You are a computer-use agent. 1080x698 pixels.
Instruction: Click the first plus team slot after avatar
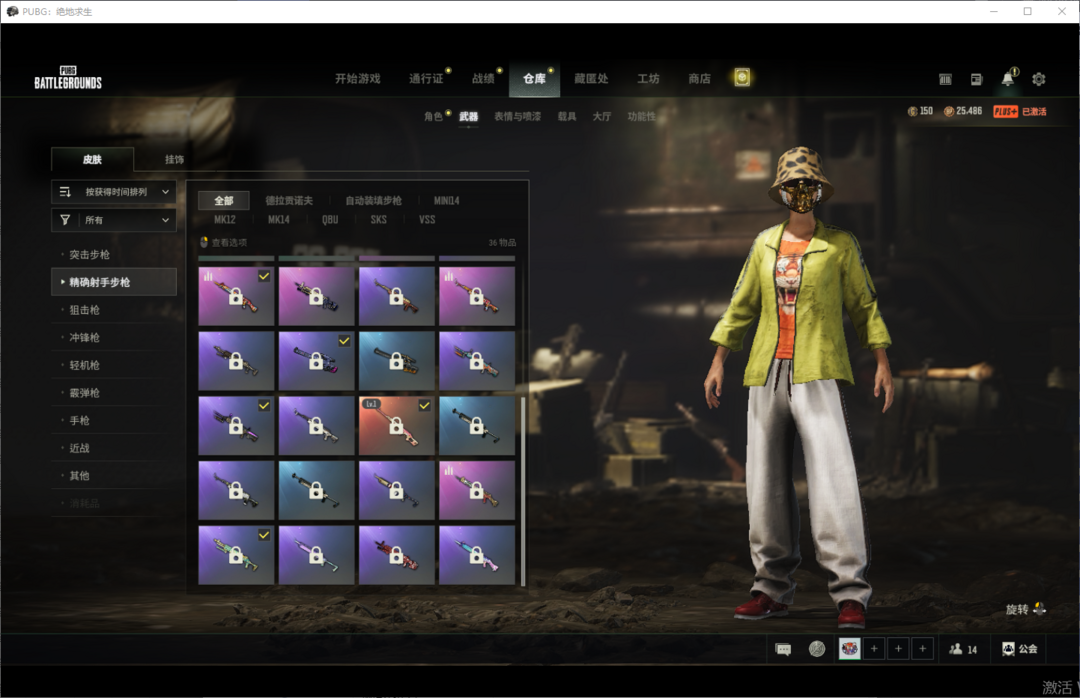[x=874, y=648]
